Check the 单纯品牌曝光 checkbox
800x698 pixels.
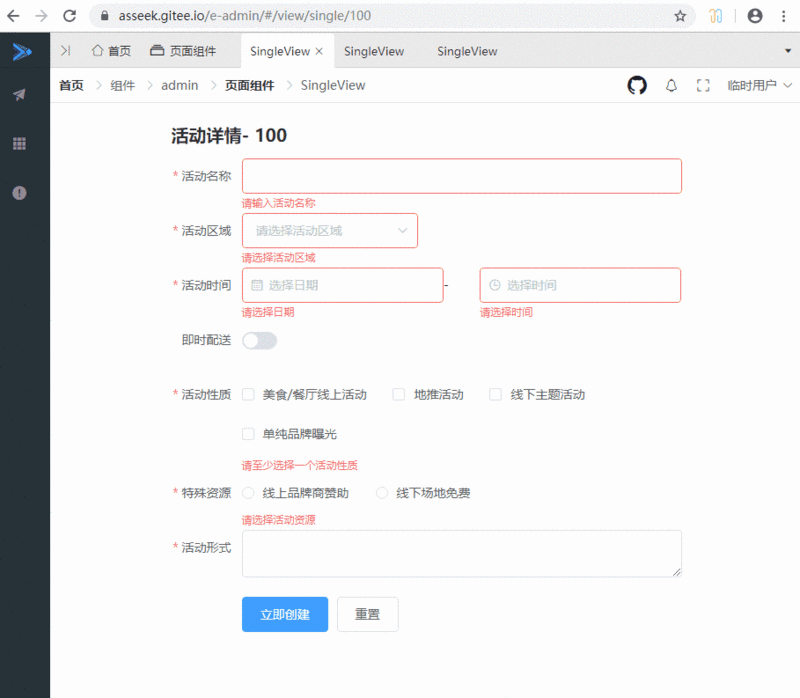pos(248,434)
